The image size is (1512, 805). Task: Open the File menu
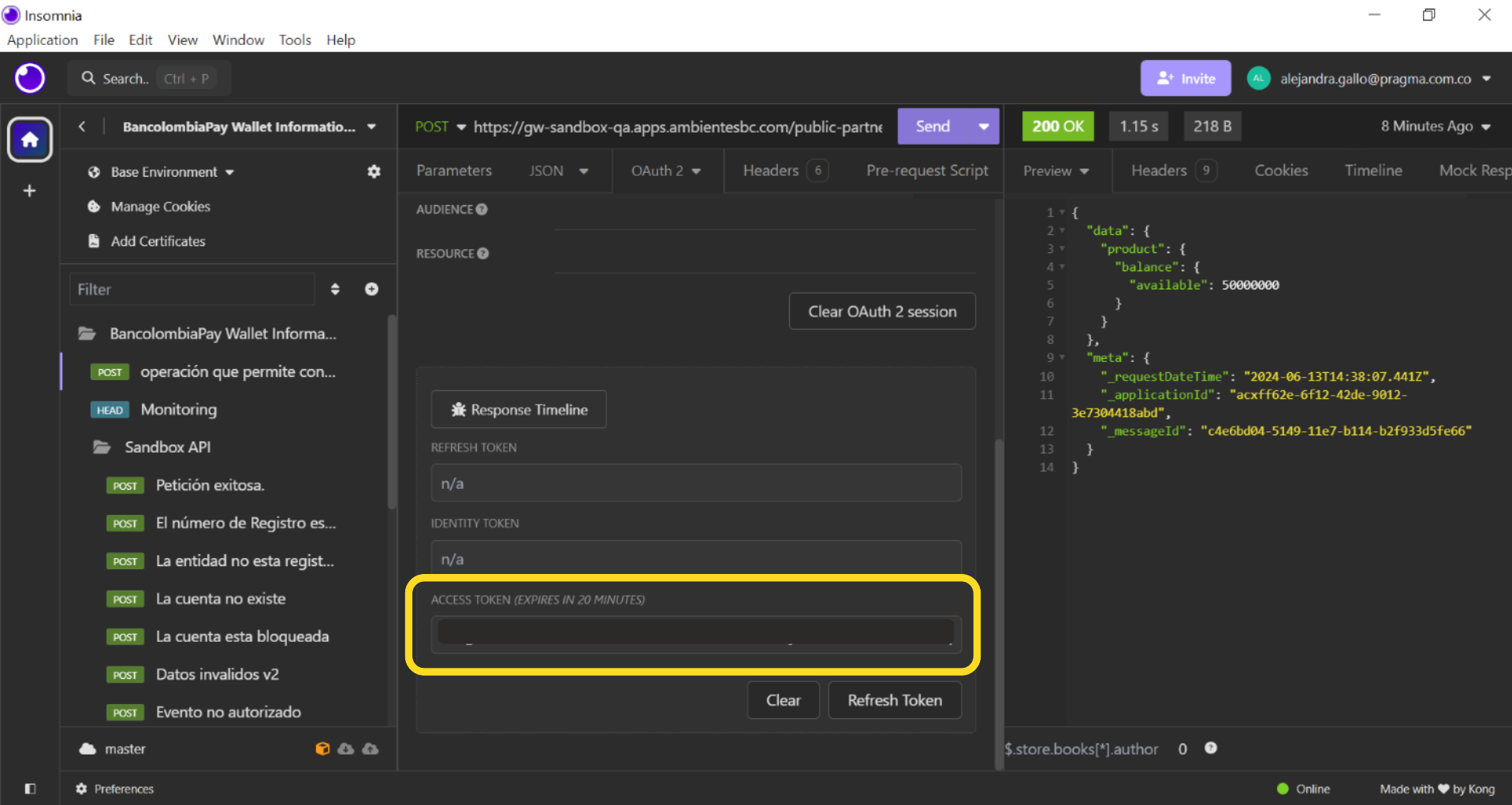104,39
